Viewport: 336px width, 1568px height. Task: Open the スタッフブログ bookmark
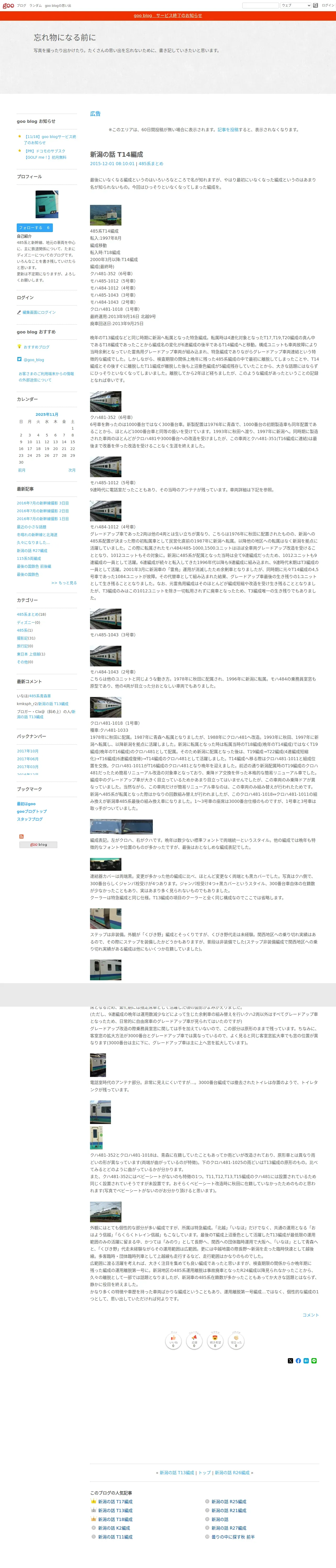[30, 819]
